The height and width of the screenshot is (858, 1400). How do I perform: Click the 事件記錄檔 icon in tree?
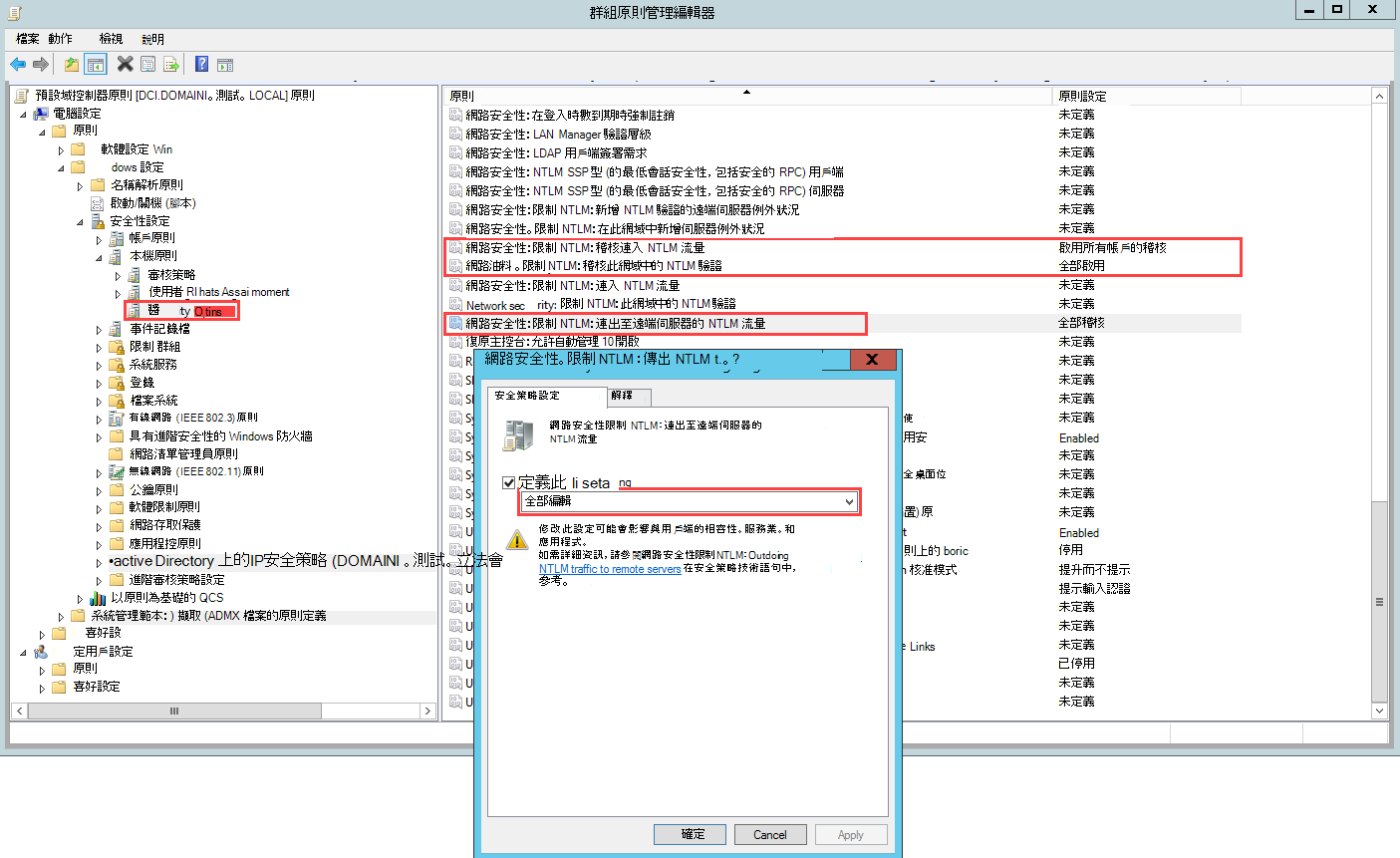(117, 329)
